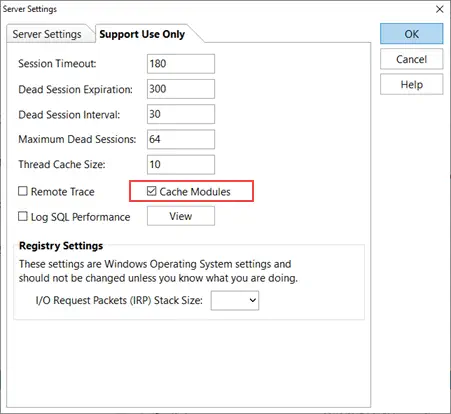Focus the Thread Cache Size field
The width and height of the screenshot is (451, 414).
[181, 165]
